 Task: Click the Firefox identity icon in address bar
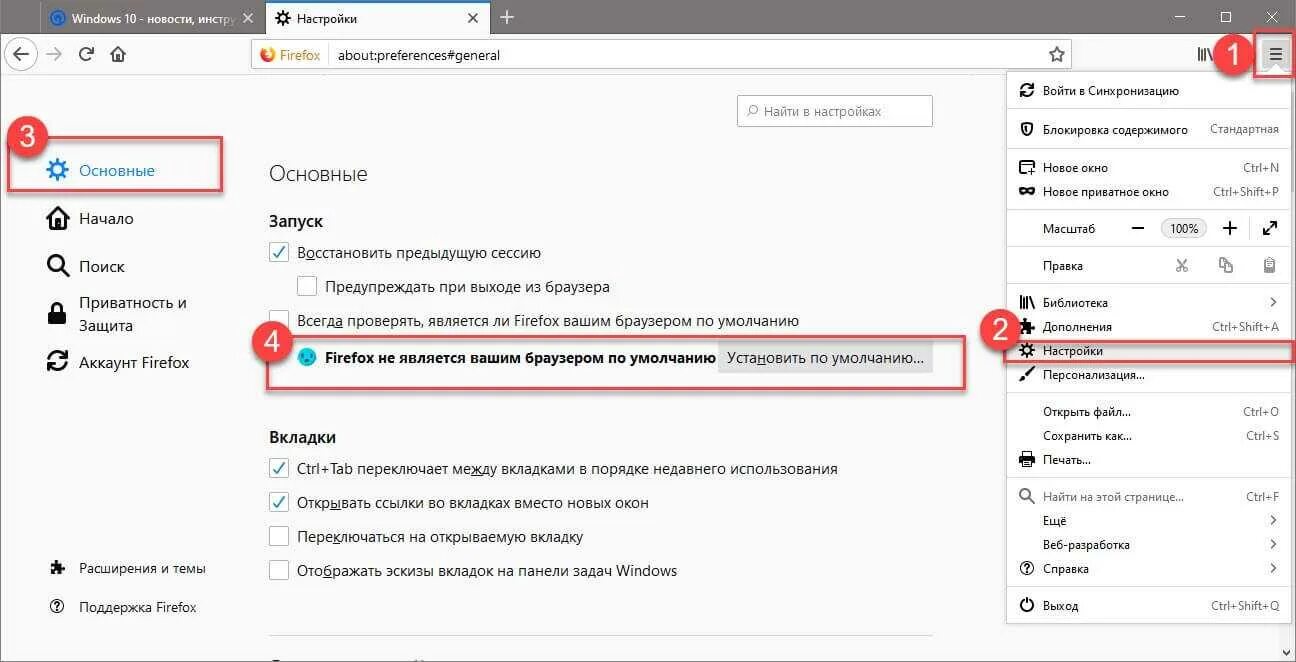click(290, 55)
